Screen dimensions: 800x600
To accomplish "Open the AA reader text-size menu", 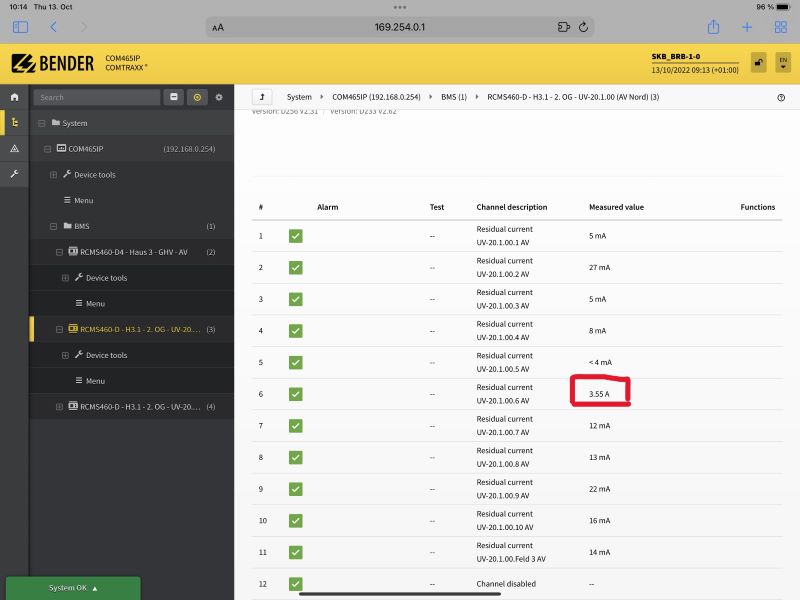I will pos(218,28).
